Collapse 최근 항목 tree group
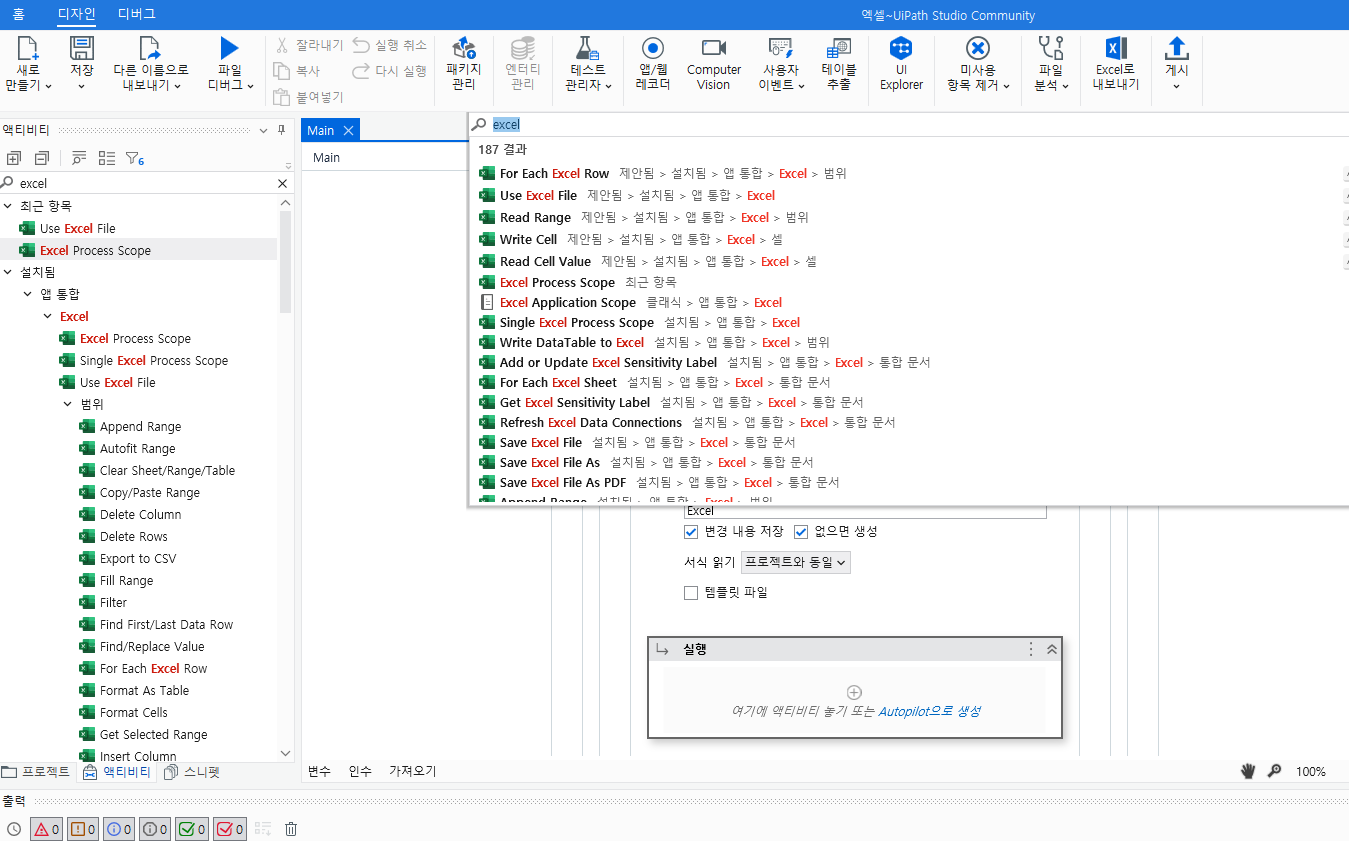 [x=8, y=206]
